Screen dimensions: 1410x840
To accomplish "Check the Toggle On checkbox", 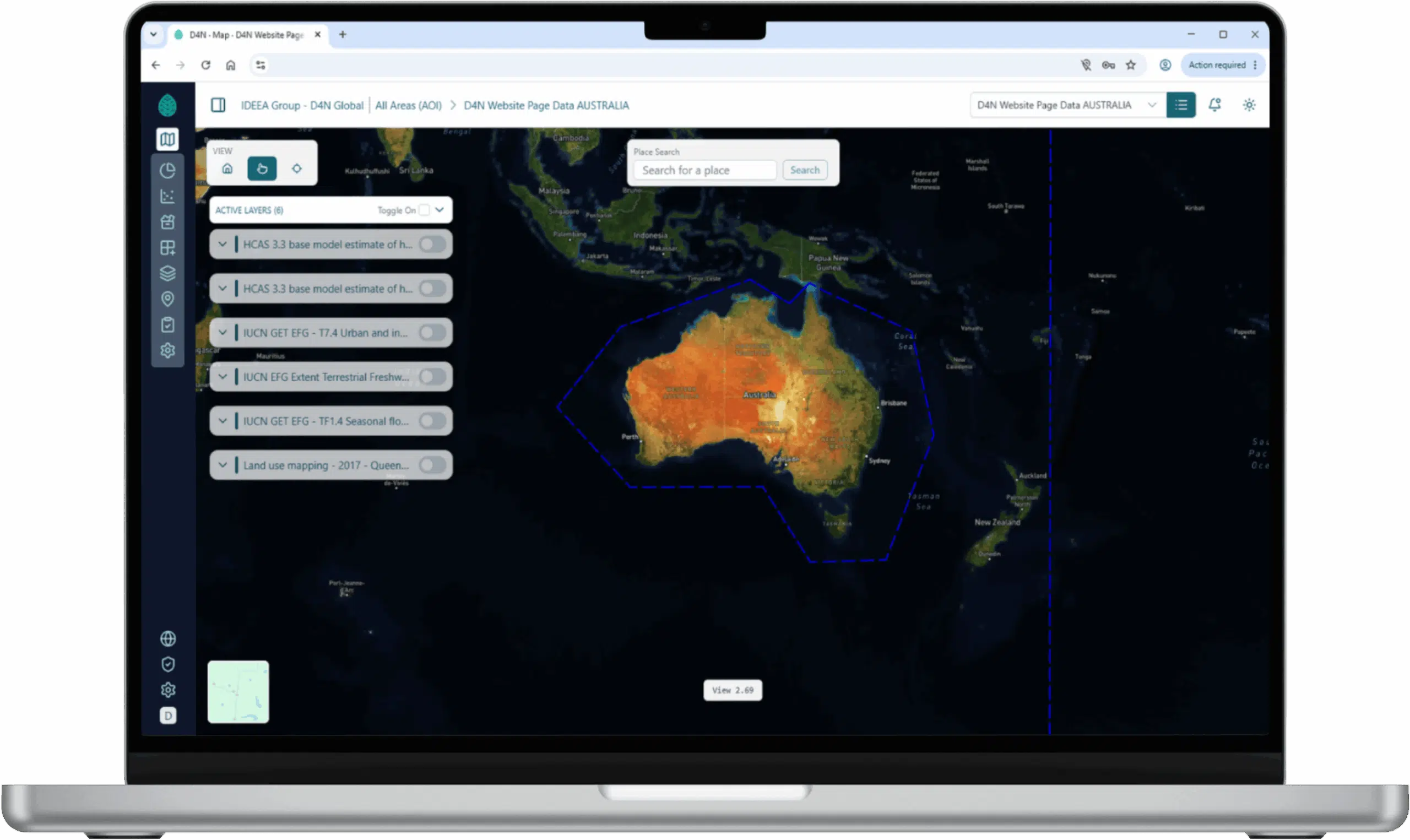I will (424, 210).
